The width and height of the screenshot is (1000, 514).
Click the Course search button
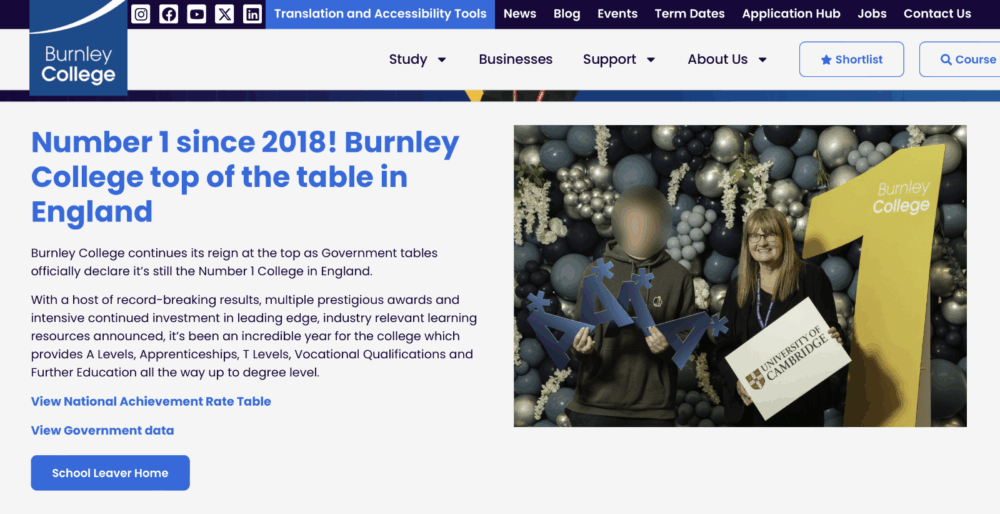[959, 59]
